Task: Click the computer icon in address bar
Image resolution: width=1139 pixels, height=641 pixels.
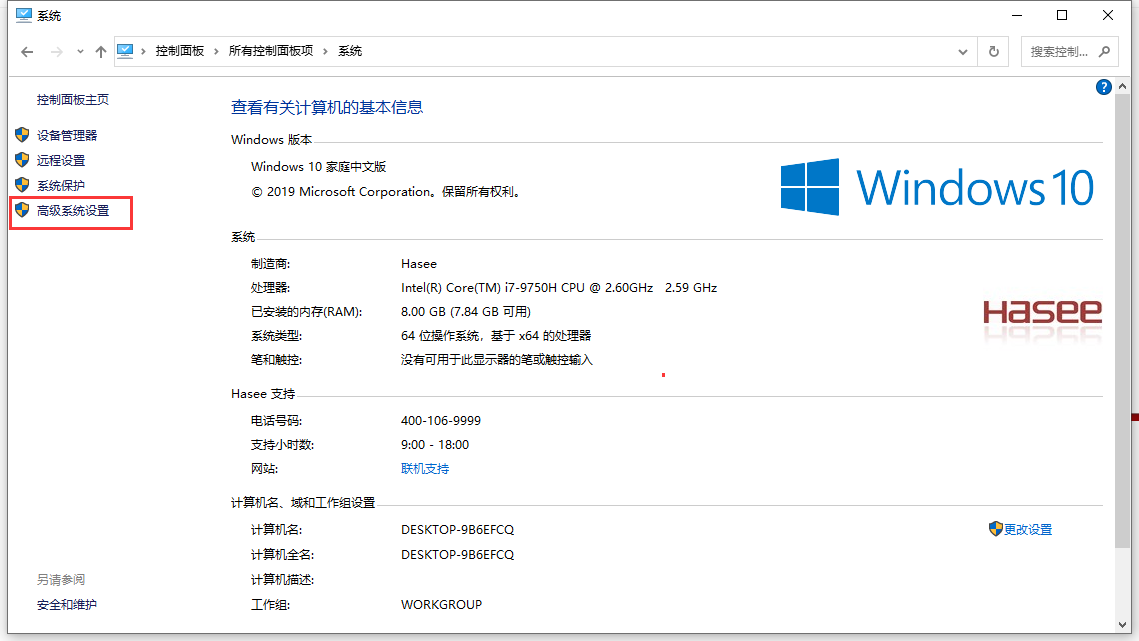Action: coord(125,51)
